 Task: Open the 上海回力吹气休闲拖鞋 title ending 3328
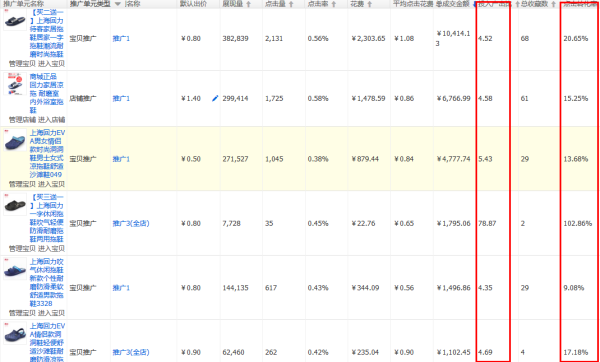tap(47, 282)
